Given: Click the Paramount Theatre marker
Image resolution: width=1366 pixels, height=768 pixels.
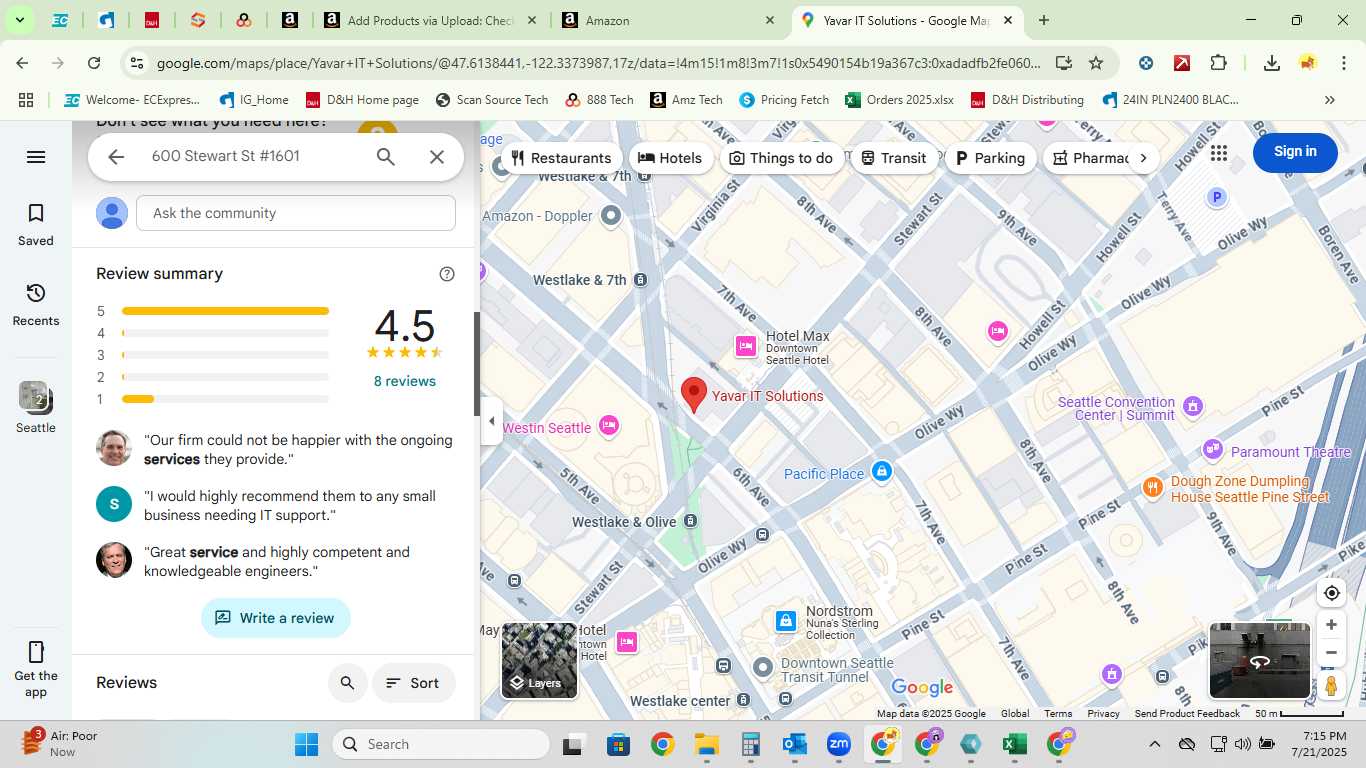Looking at the screenshot, I should (1213, 449).
